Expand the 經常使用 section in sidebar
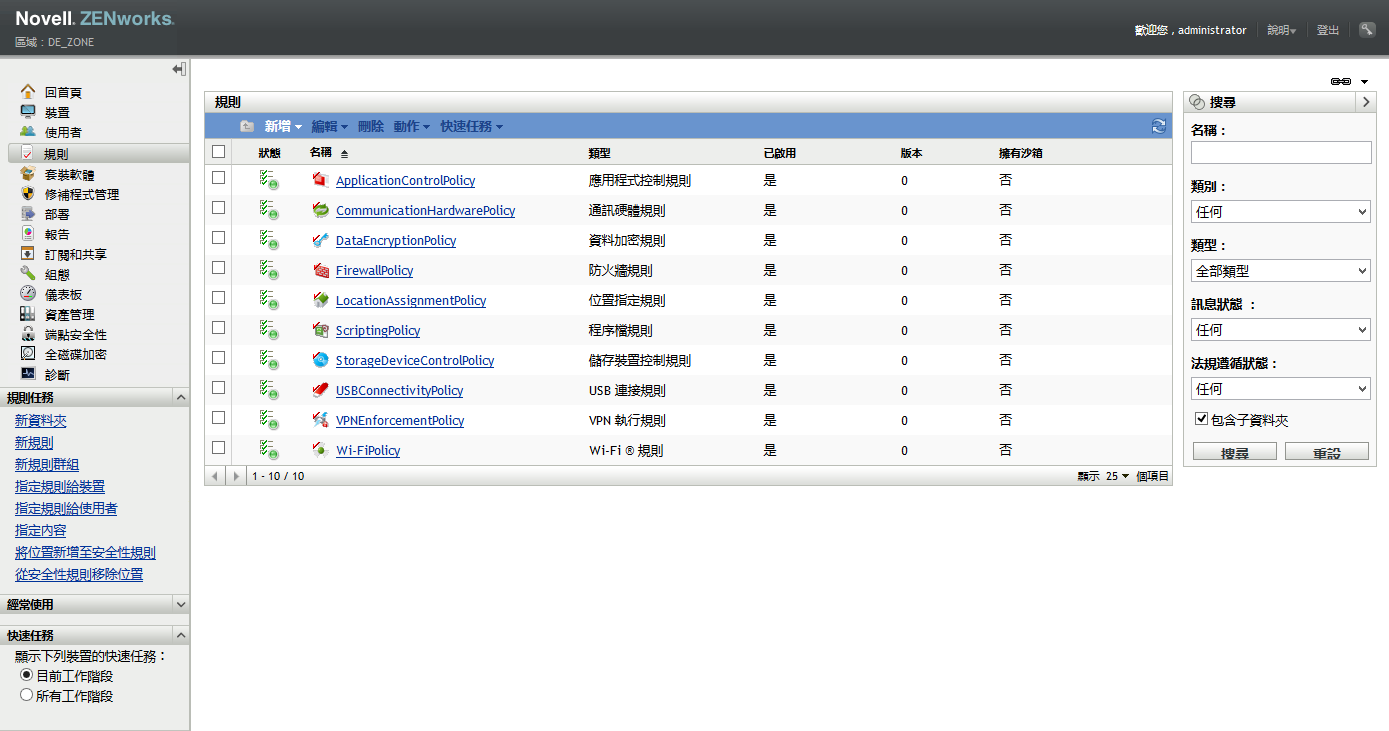The image size is (1389, 731). [180, 604]
